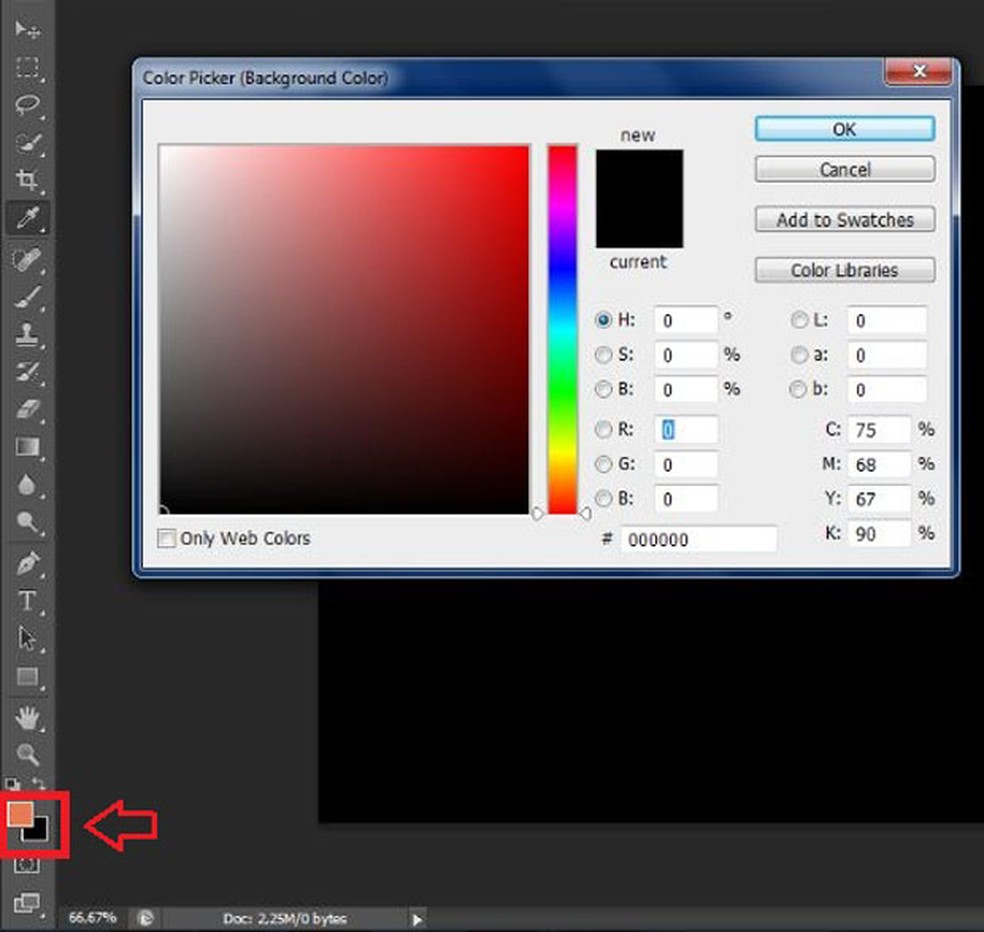Change screen mode icon

(27, 903)
